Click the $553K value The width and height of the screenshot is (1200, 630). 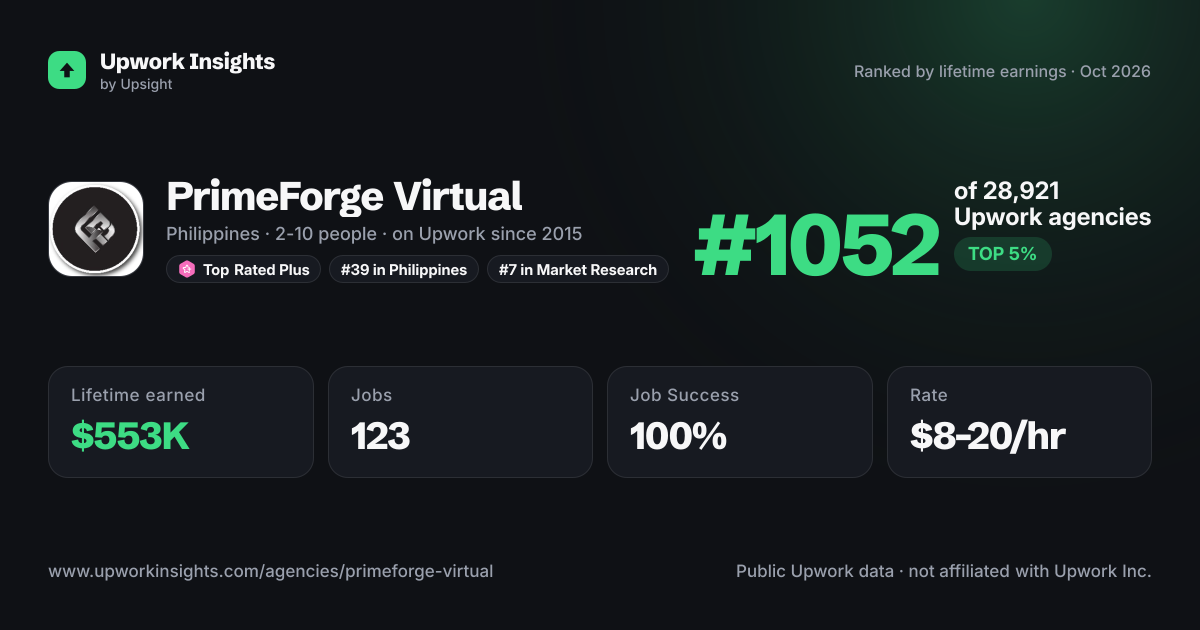(130, 436)
